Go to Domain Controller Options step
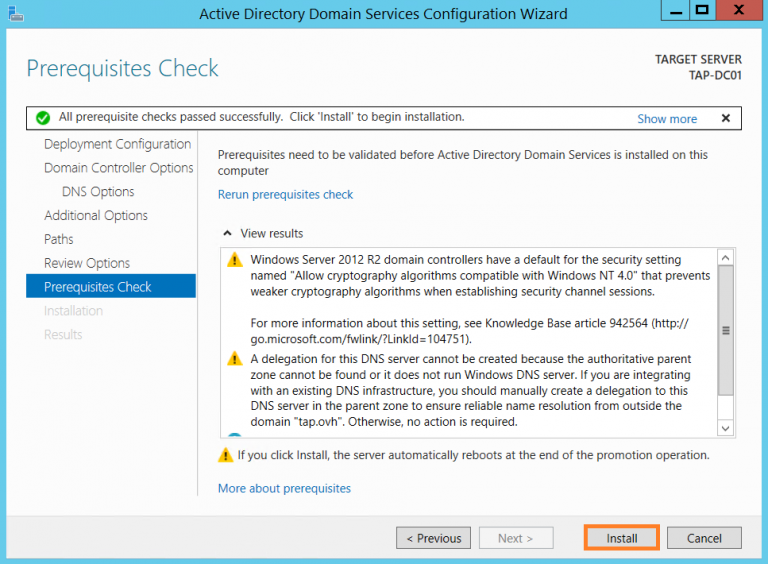Viewport: 768px width, 564px height. [119, 168]
